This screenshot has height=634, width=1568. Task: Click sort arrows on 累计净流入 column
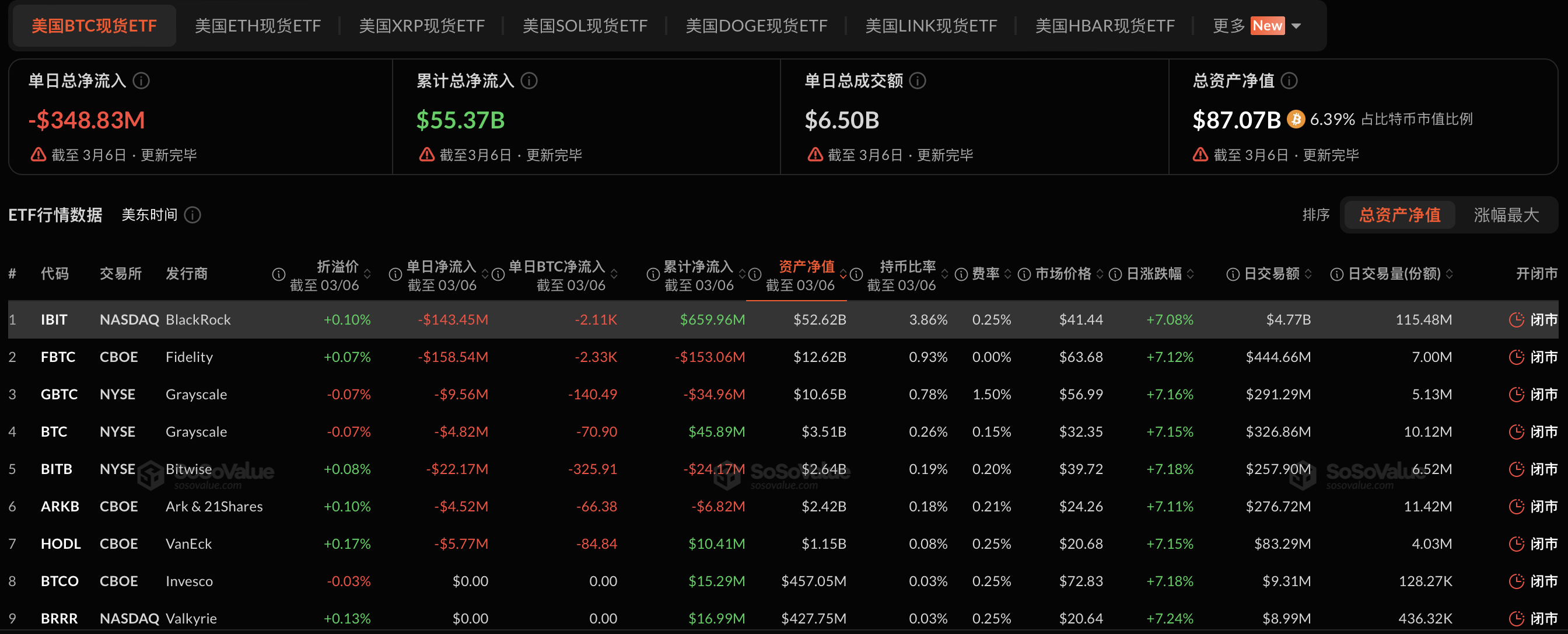[743, 274]
